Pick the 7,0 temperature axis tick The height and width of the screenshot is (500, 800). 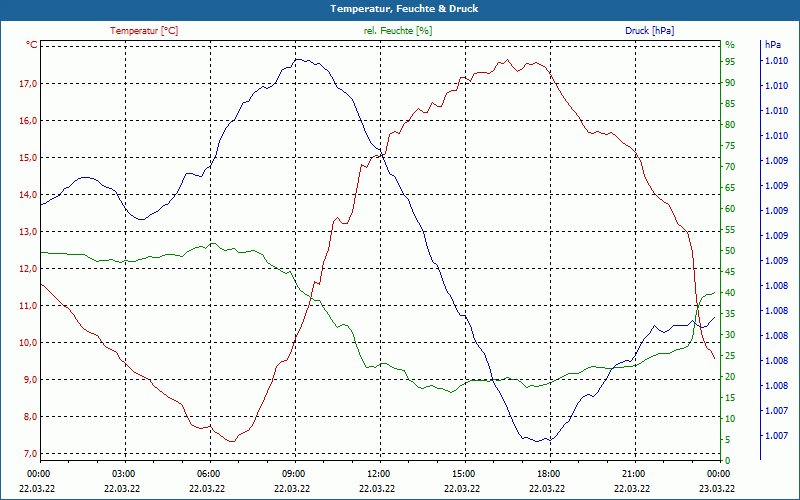pos(30,454)
